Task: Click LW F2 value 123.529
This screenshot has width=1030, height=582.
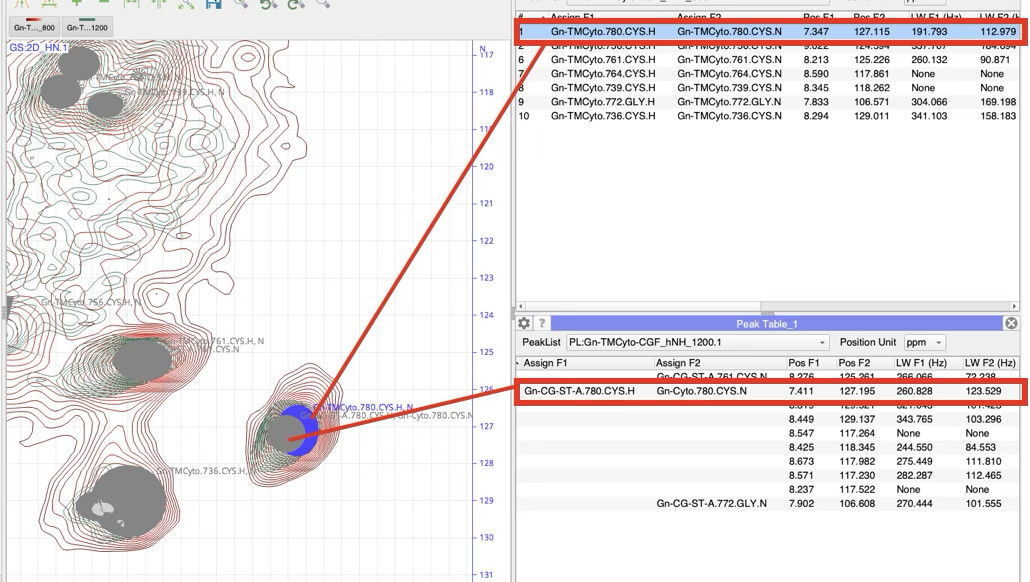Action: 983,391
